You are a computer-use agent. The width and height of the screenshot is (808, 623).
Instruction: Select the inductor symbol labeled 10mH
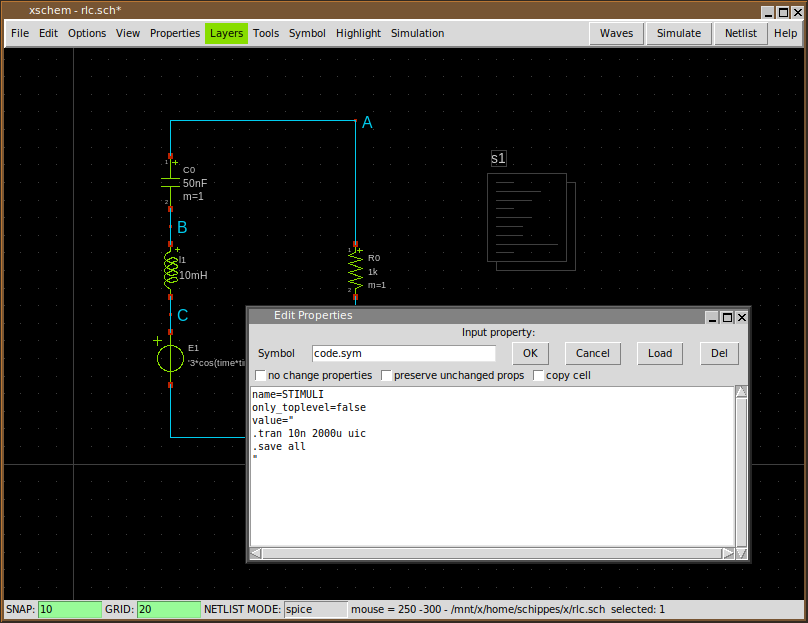click(171, 269)
